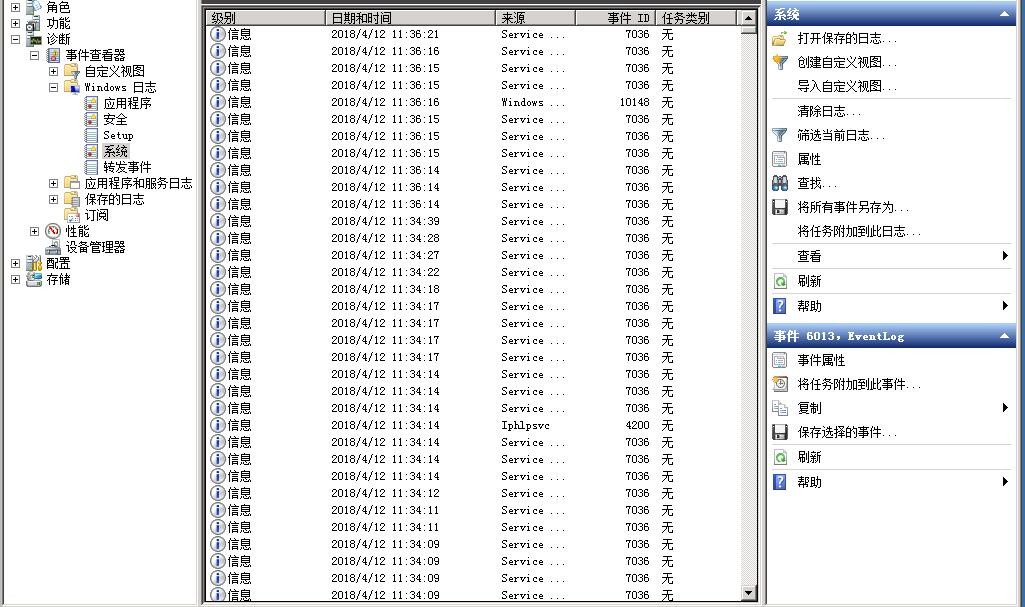
Task: Expand the 角色 tree node
Action: click(x=15, y=7)
